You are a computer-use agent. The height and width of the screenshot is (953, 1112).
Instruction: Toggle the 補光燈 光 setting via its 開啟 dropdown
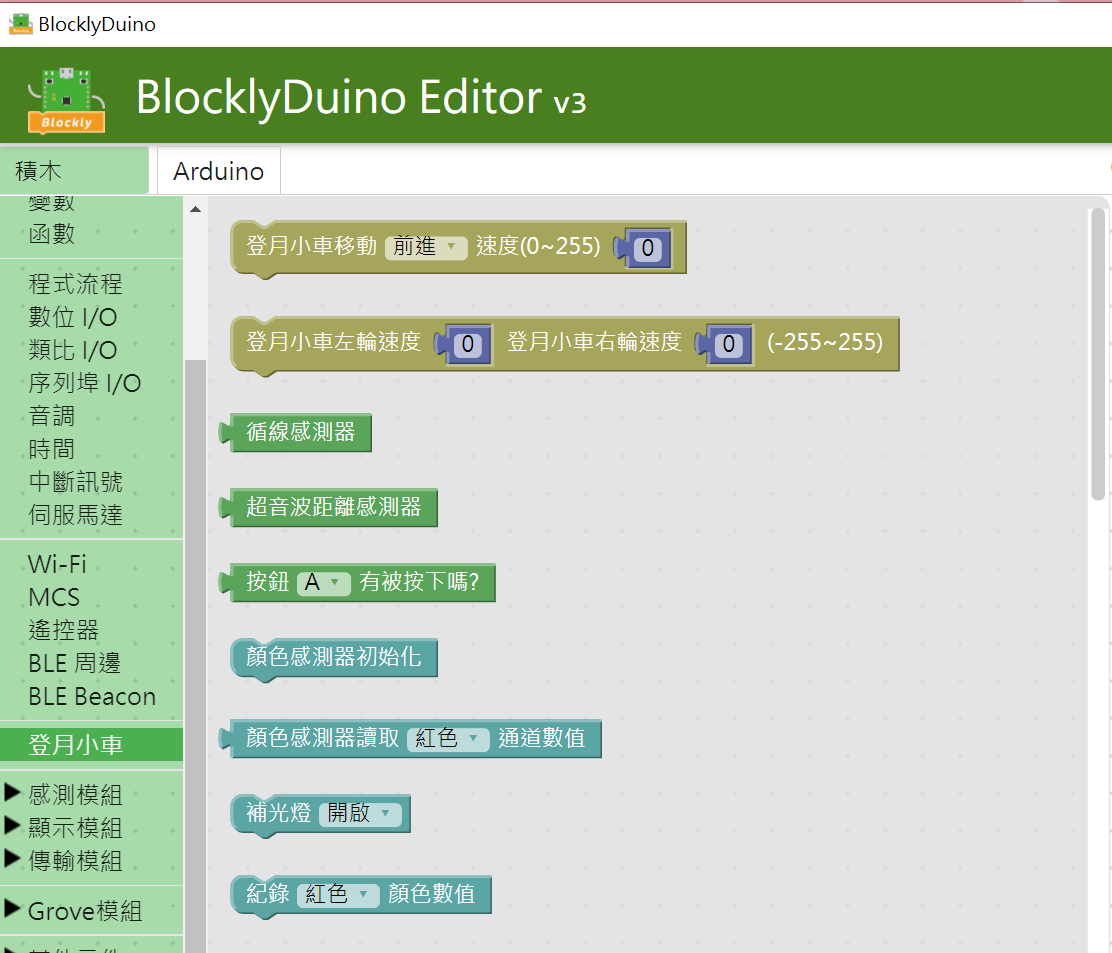pos(362,814)
